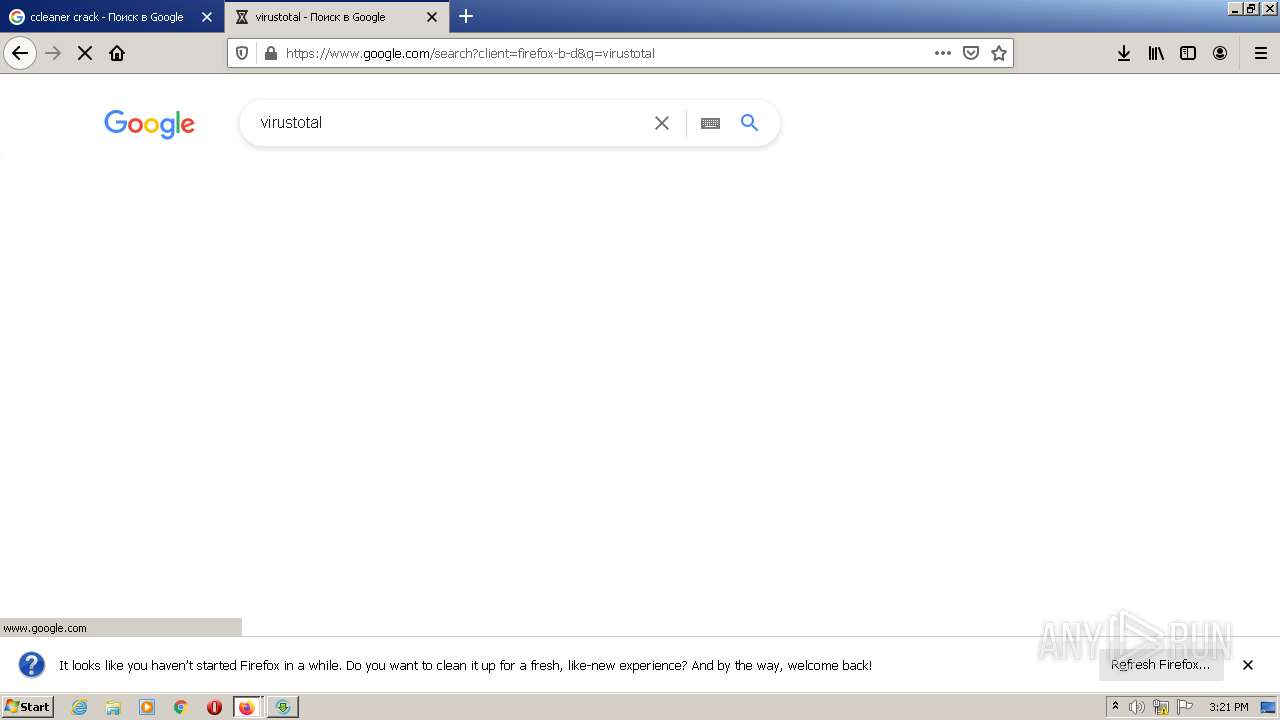Open the Downloads panel
The image size is (1280, 720).
[x=1124, y=53]
